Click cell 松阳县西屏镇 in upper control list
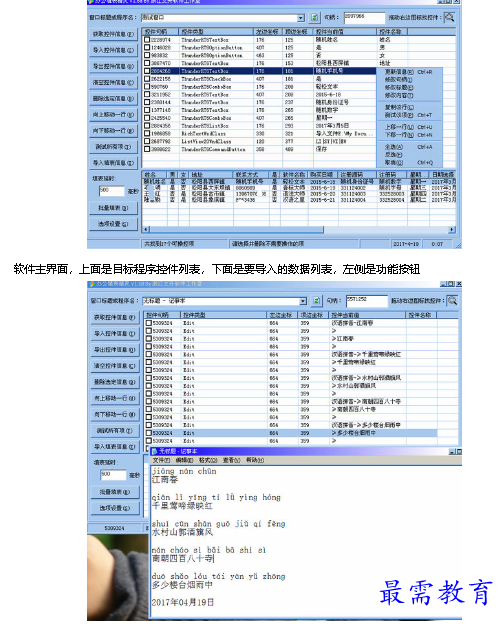The width and height of the screenshot is (501, 624). 332,63
